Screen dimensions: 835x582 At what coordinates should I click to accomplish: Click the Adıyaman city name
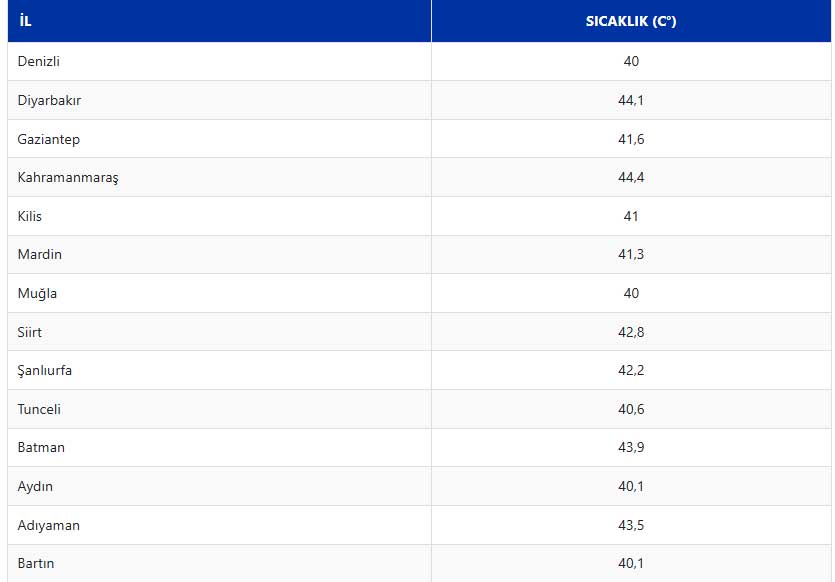[48, 526]
